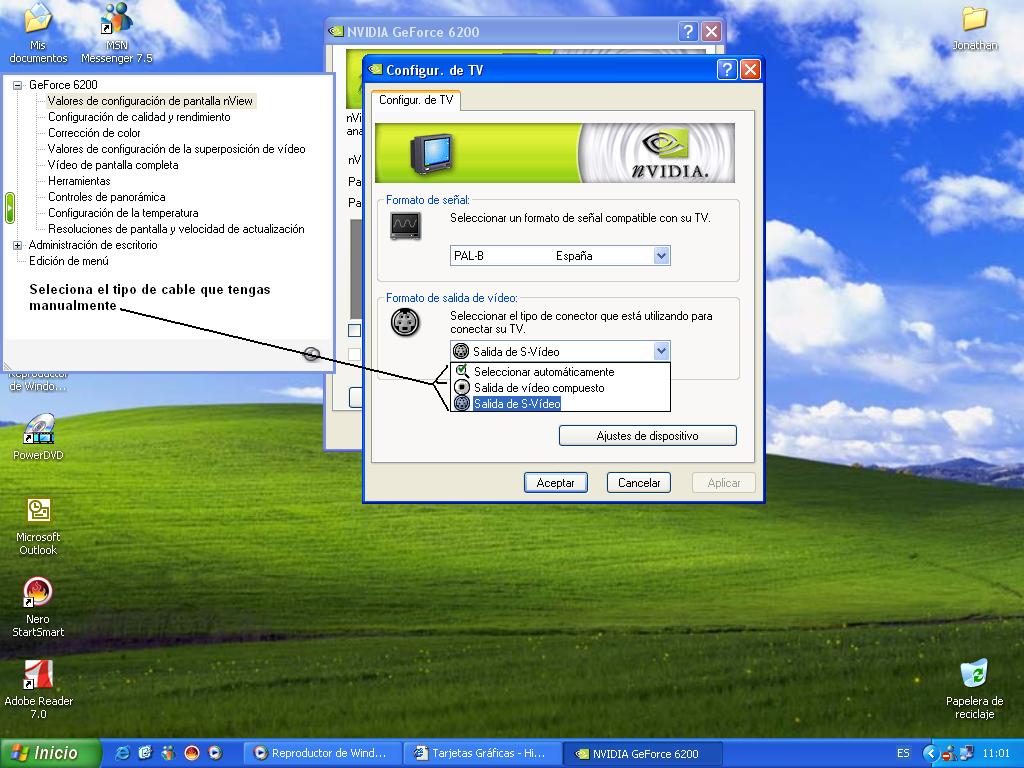
Task: Collapse the GeForce 6200 tree node
Action: click(17, 85)
